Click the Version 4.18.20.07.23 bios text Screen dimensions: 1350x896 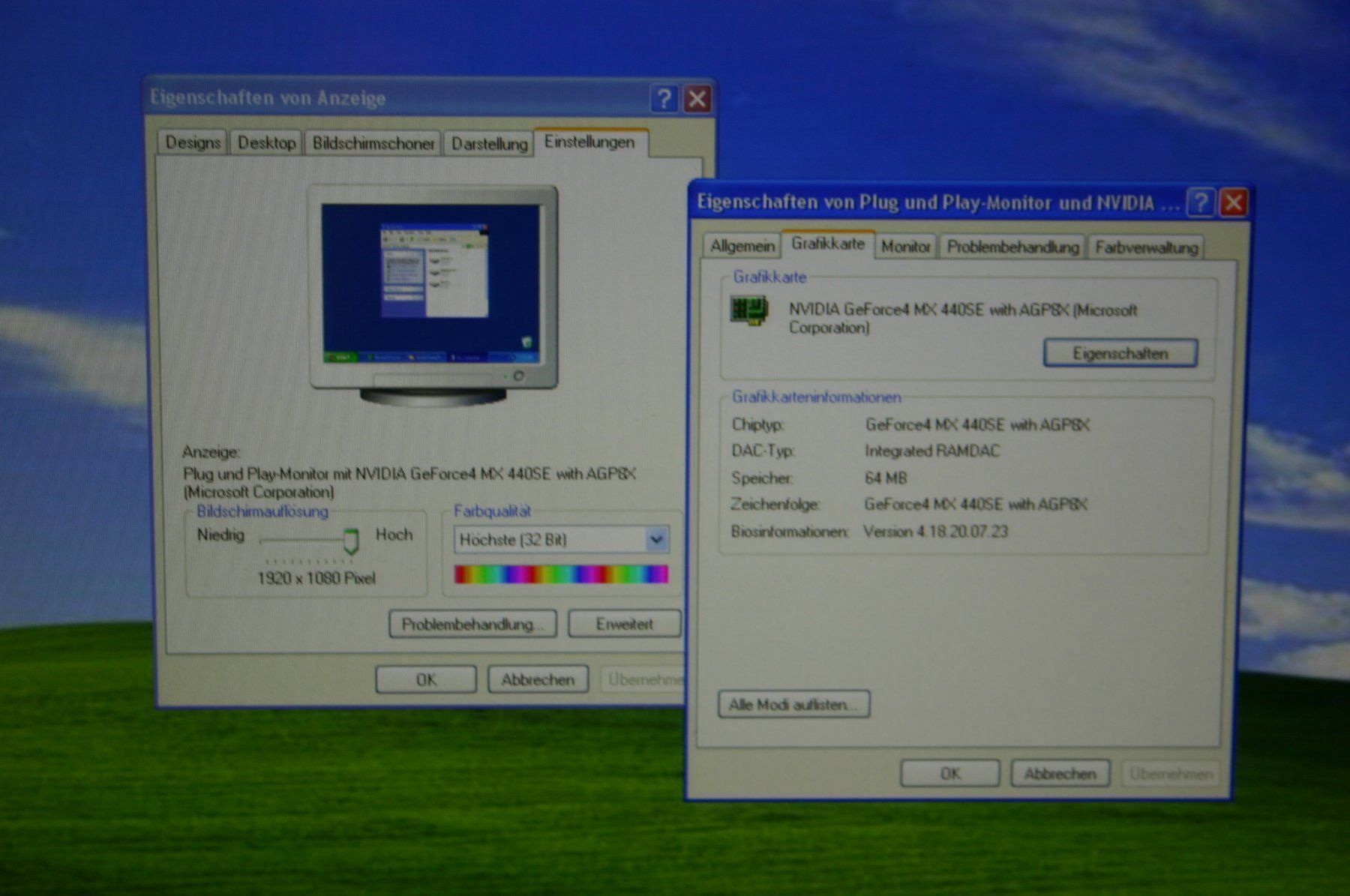[936, 532]
